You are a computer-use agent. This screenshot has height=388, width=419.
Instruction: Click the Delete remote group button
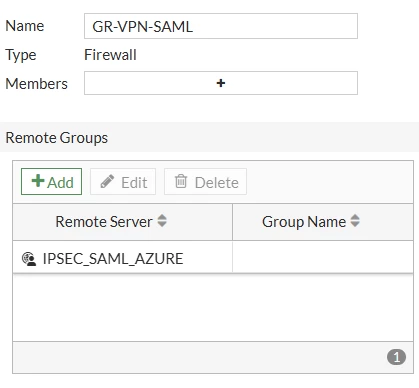205,182
